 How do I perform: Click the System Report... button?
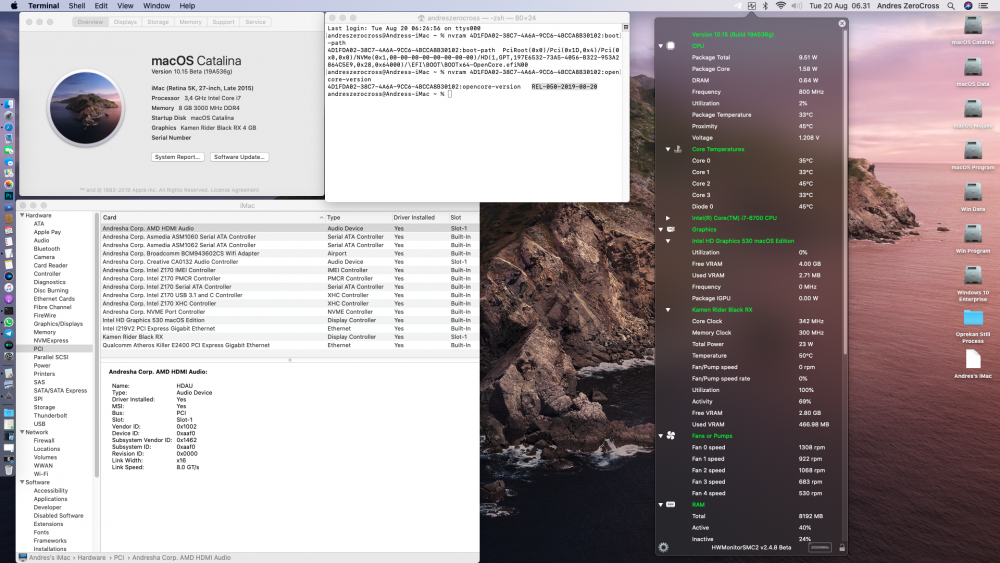(178, 157)
